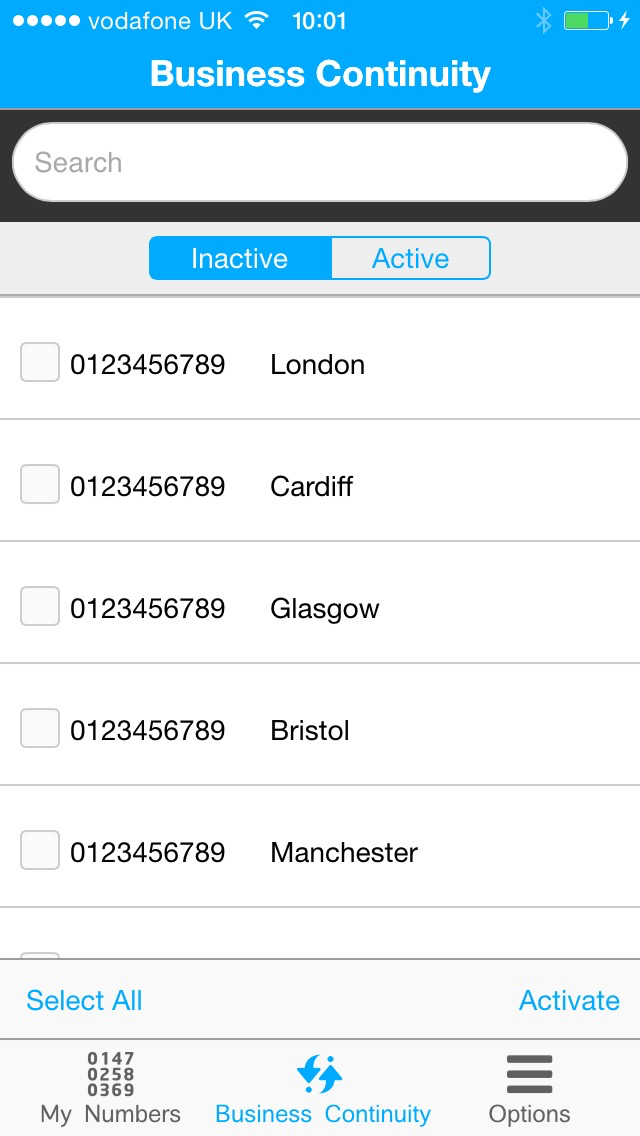Tap the Manchester row label
640x1136 pixels.
point(344,853)
